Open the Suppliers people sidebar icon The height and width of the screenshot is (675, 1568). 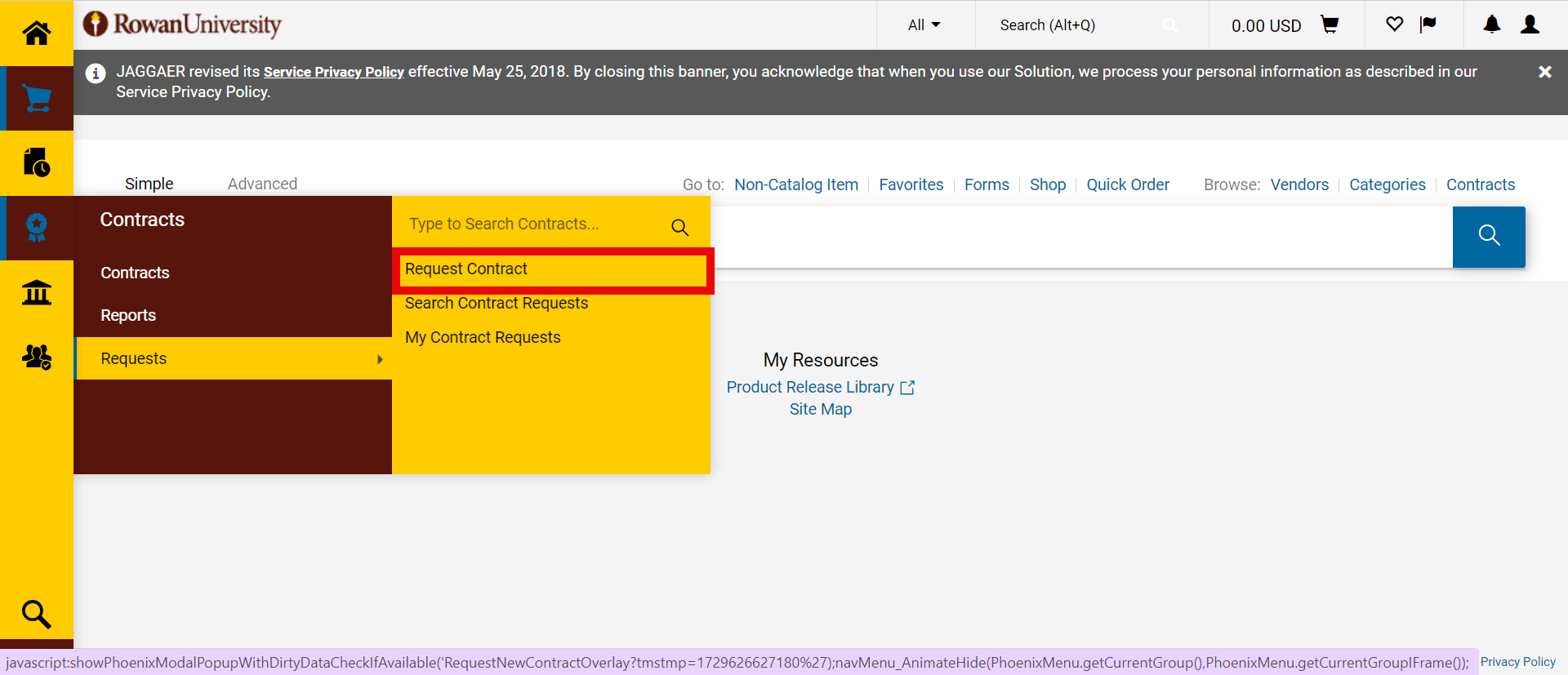(x=37, y=357)
